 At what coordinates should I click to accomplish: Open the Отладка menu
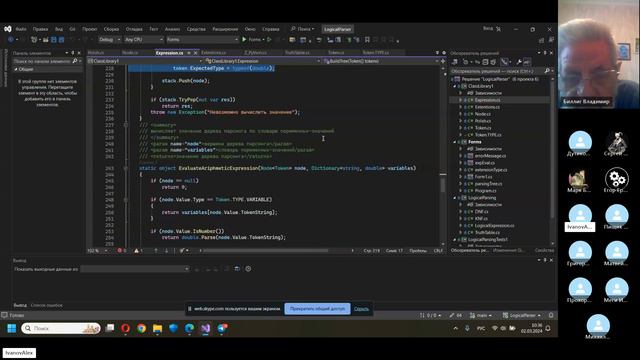(134, 29)
